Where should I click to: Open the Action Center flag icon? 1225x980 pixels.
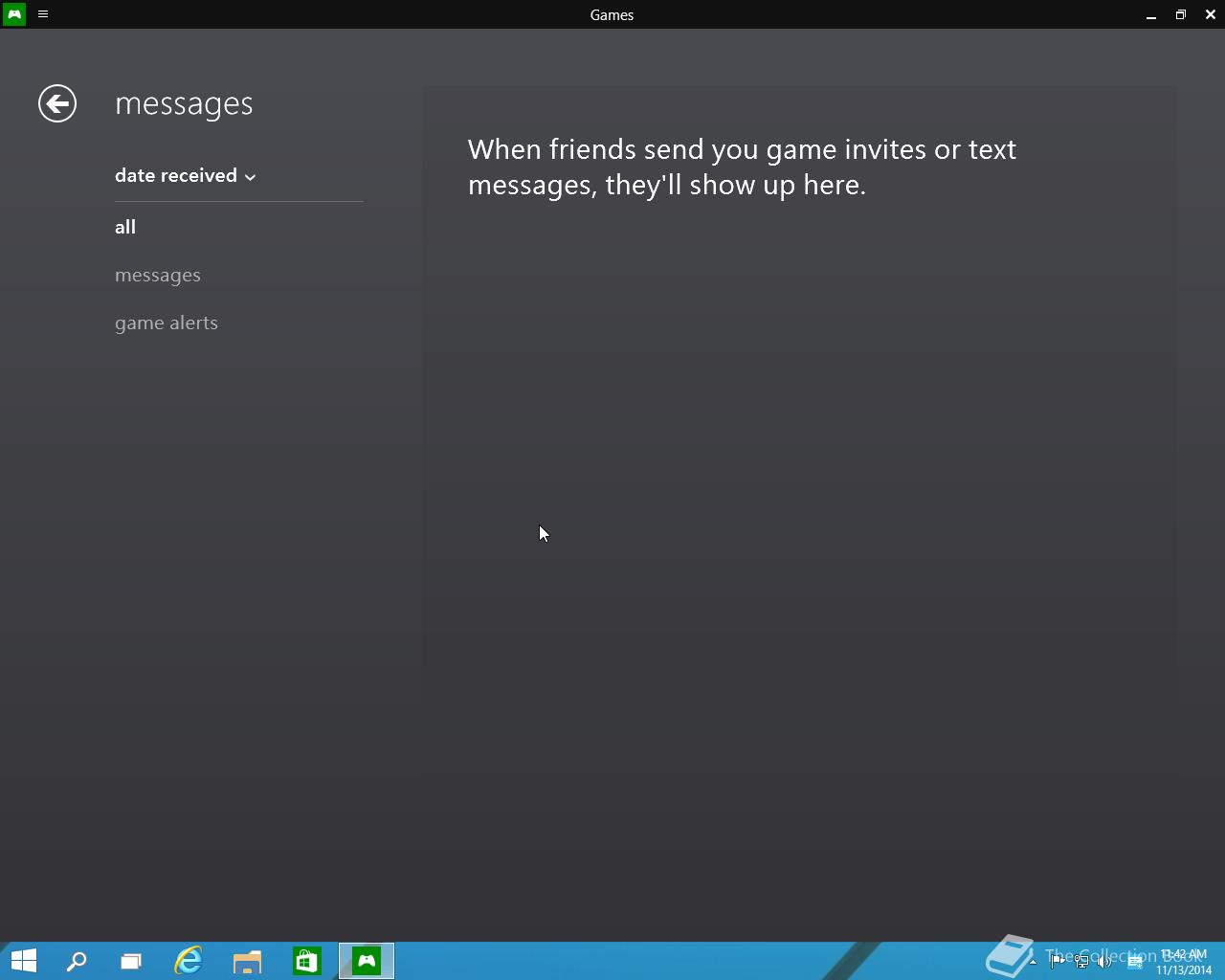pyautogui.click(x=1057, y=962)
